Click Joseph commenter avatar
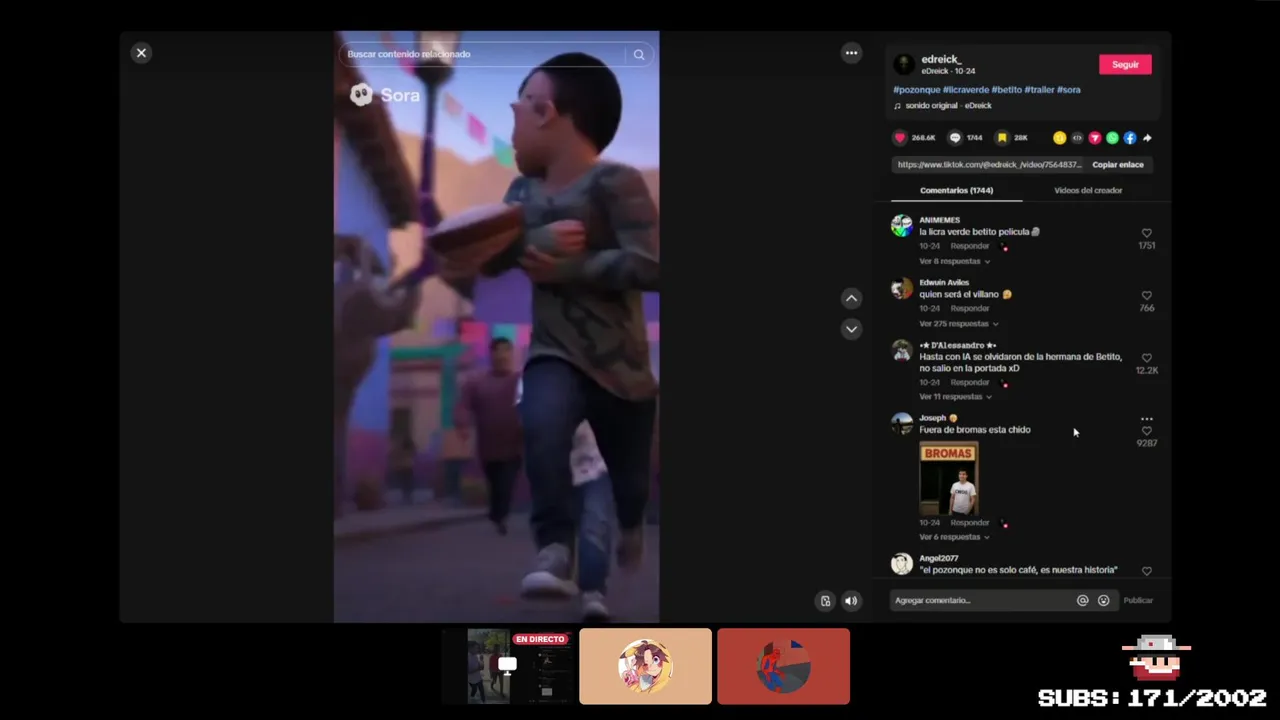Image resolution: width=1280 pixels, height=720 pixels. click(902, 424)
